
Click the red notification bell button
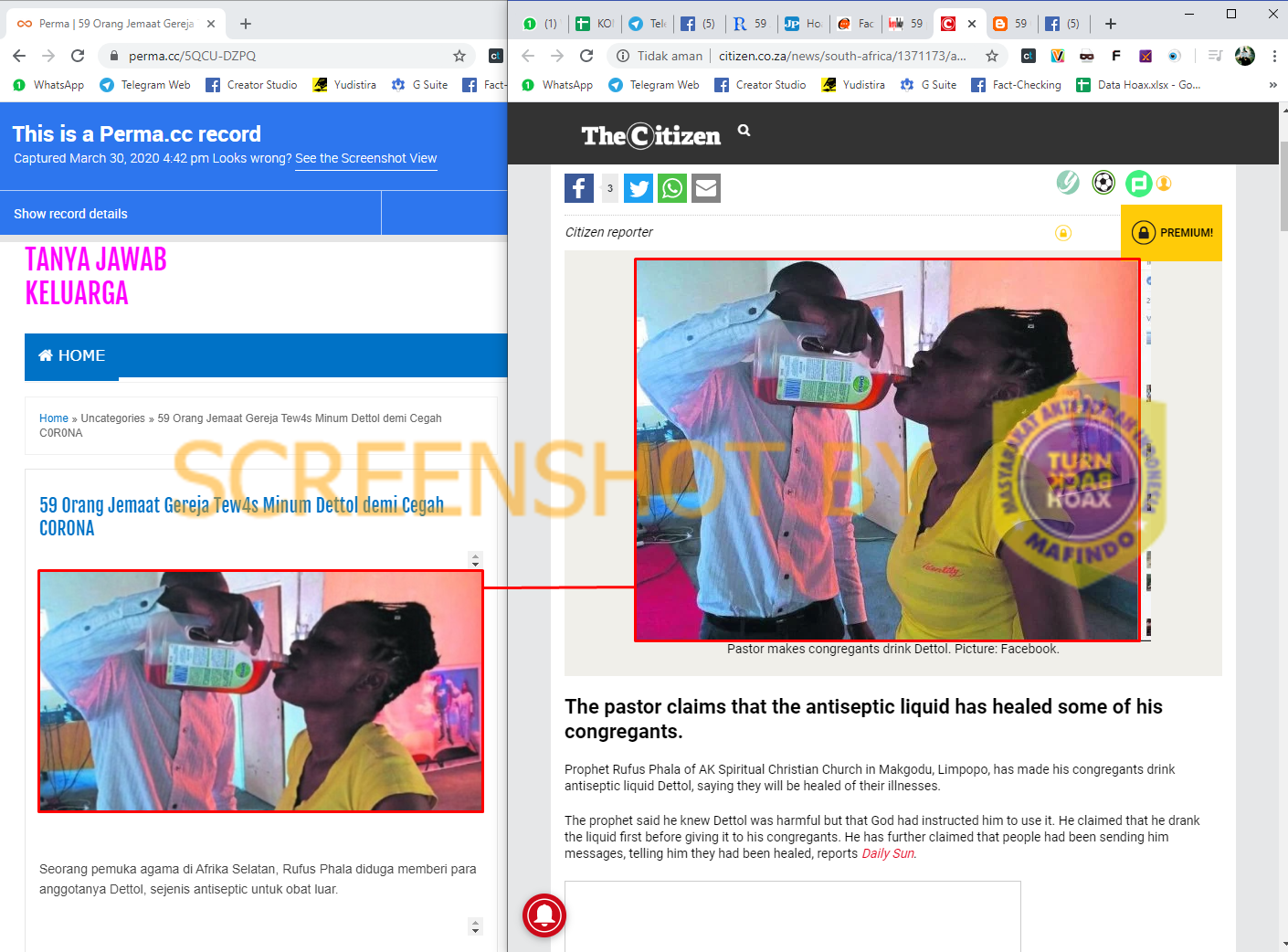point(544,915)
